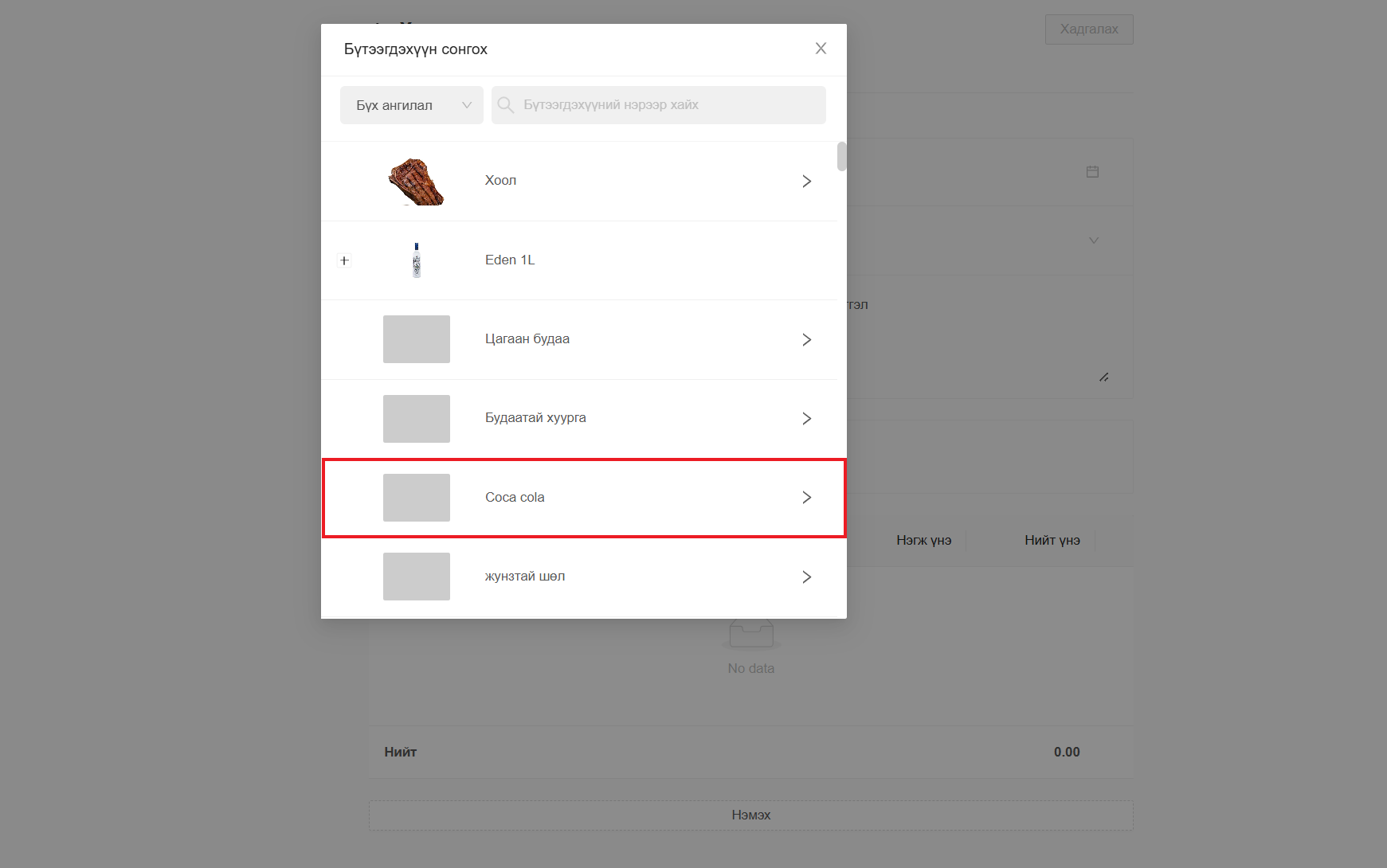1387x868 pixels.
Task: Click the Coca cola chevron arrow
Action: tap(806, 498)
